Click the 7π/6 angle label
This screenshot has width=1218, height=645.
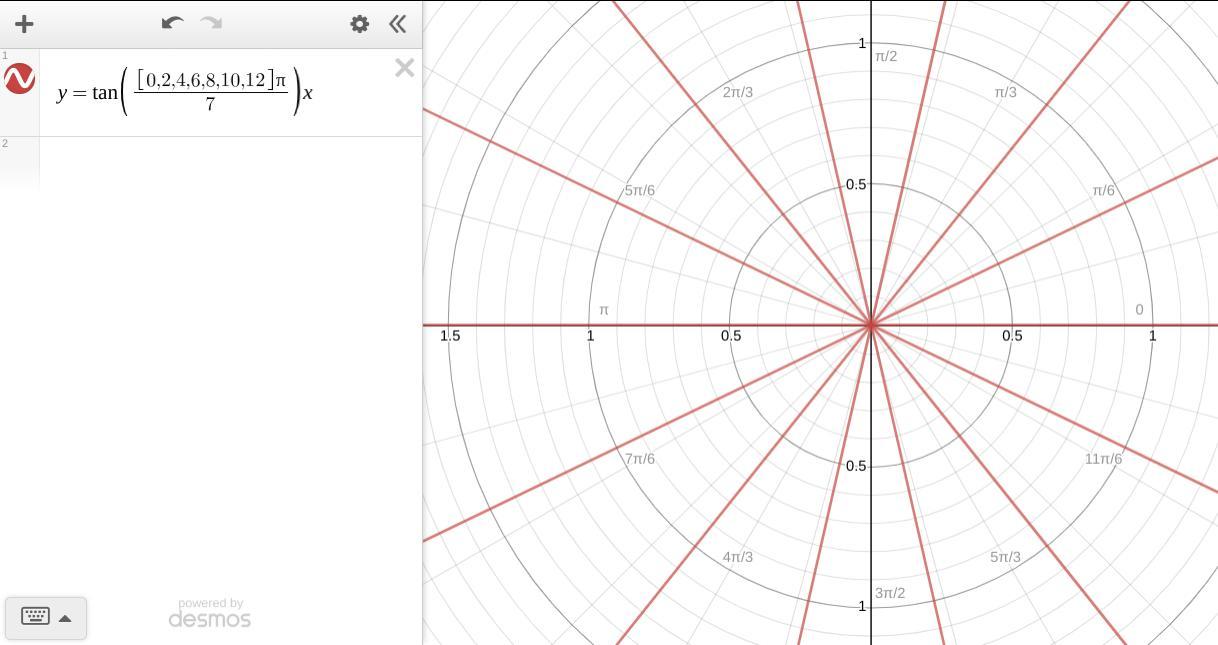640,459
